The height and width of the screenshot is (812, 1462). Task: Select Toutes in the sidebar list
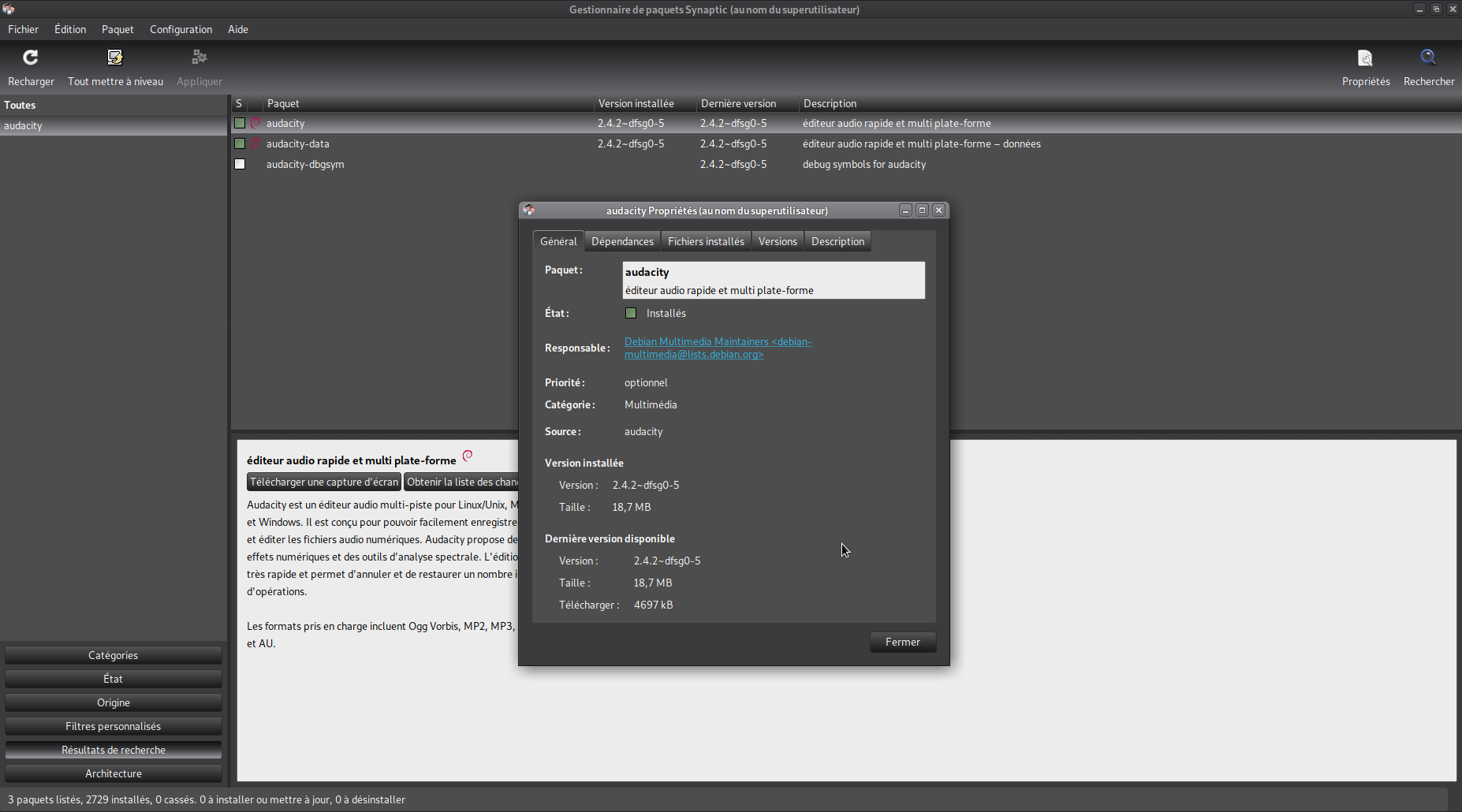point(114,105)
